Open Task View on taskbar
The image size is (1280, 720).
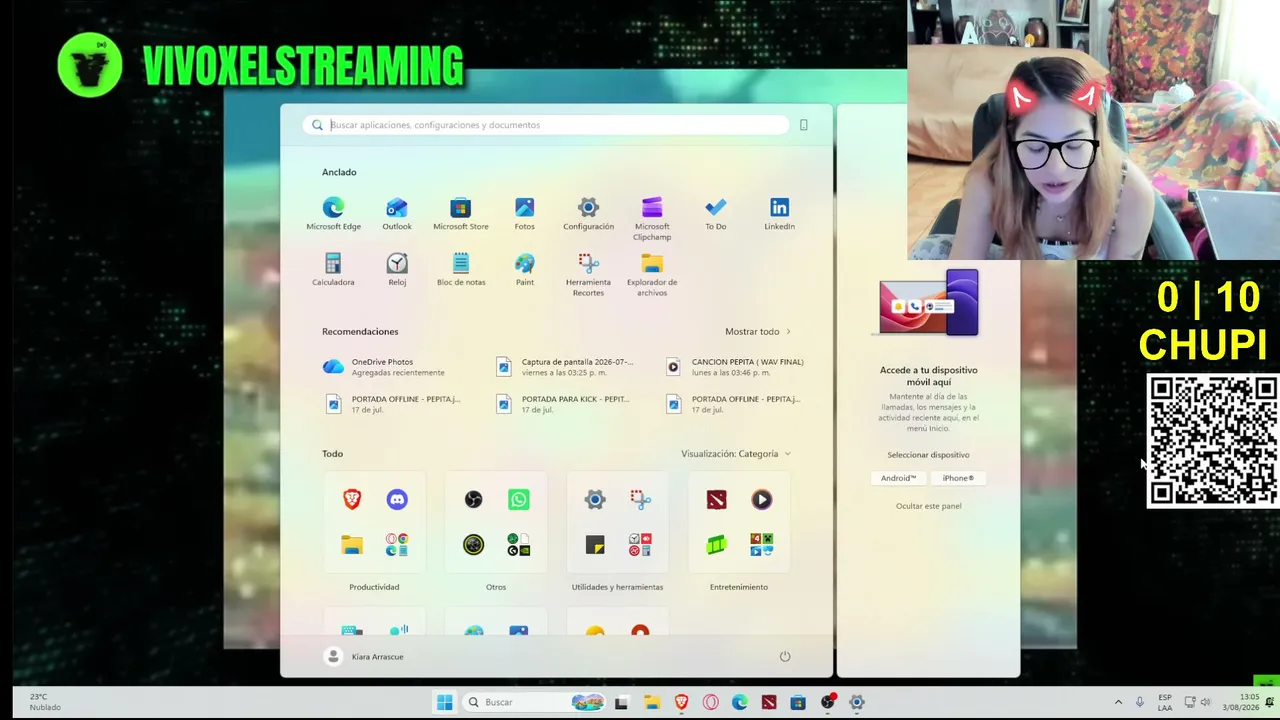click(621, 702)
